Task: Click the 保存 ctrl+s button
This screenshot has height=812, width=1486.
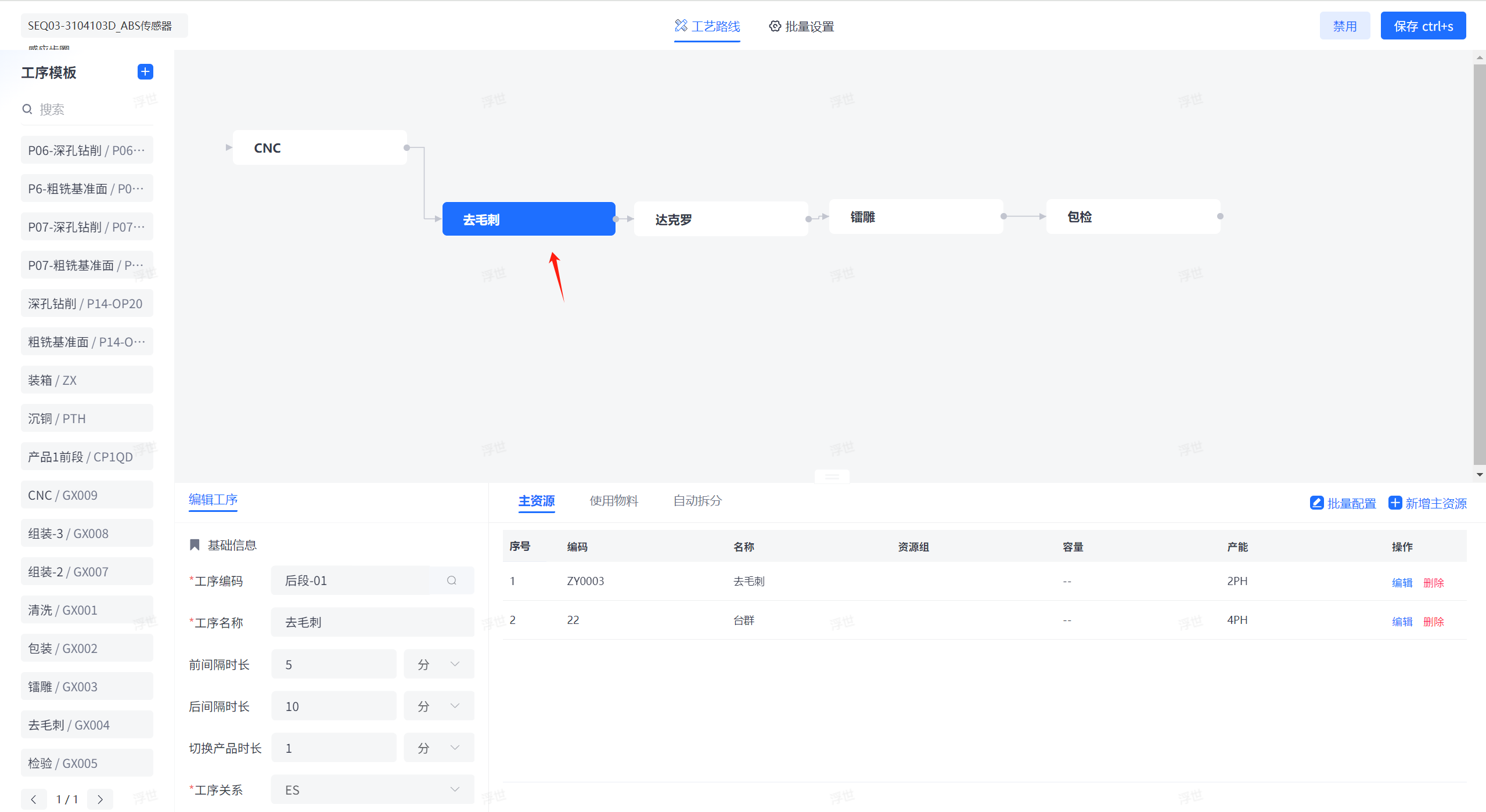Action: coord(1423,26)
